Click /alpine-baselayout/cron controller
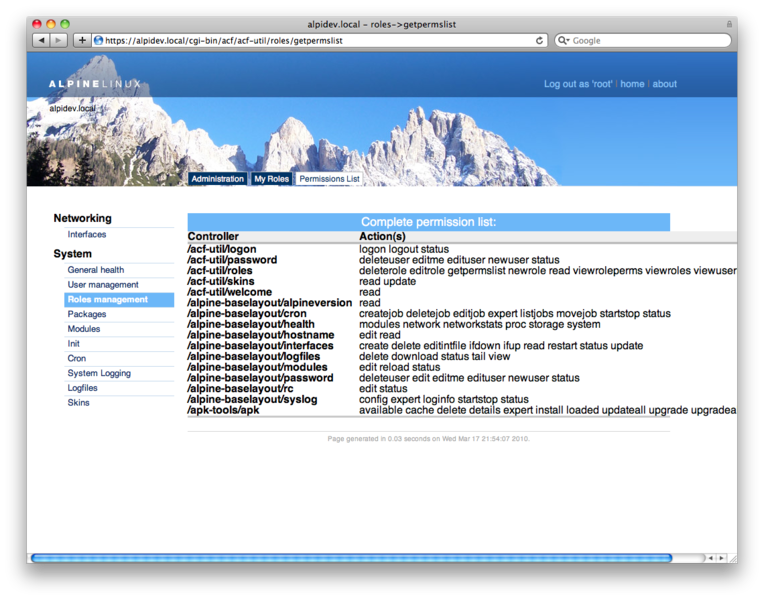This screenshot has height=600, width=764. 247,313
